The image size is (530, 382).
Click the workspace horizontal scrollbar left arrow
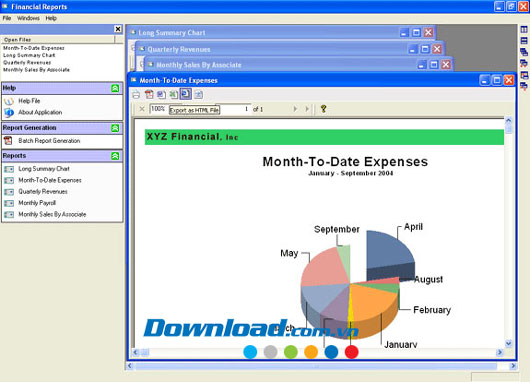(x=130, y=366)
